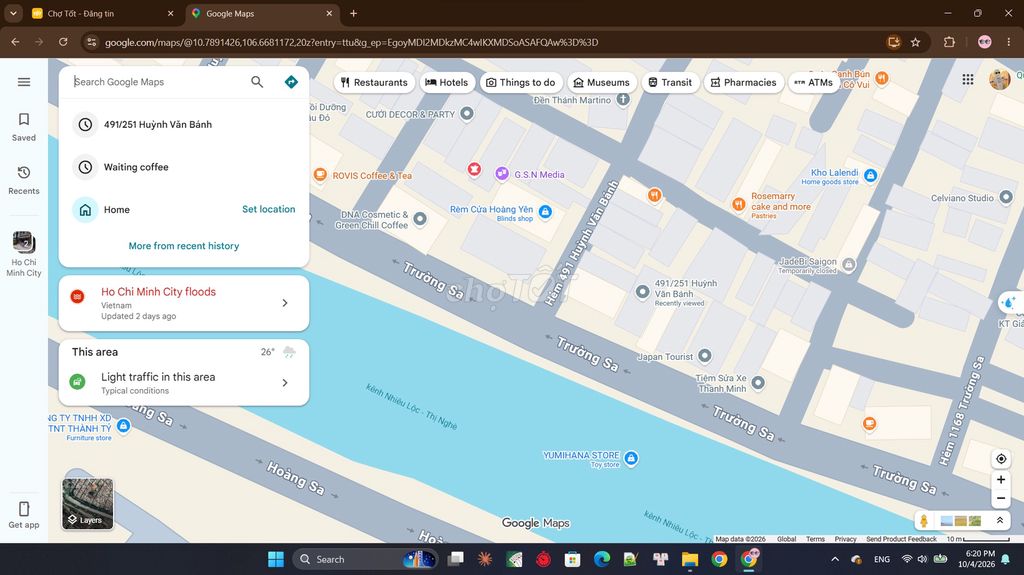Click the Đền Thánh Martino pin
This screenshot has height=575, width=1024.
click(624, 99)
